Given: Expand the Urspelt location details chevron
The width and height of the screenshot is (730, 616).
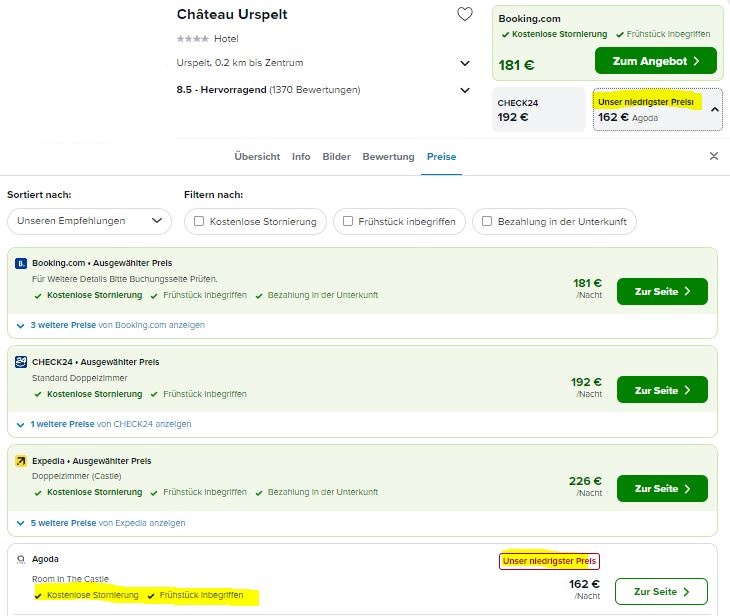Looking at the screenshot, I should point(465,63).
